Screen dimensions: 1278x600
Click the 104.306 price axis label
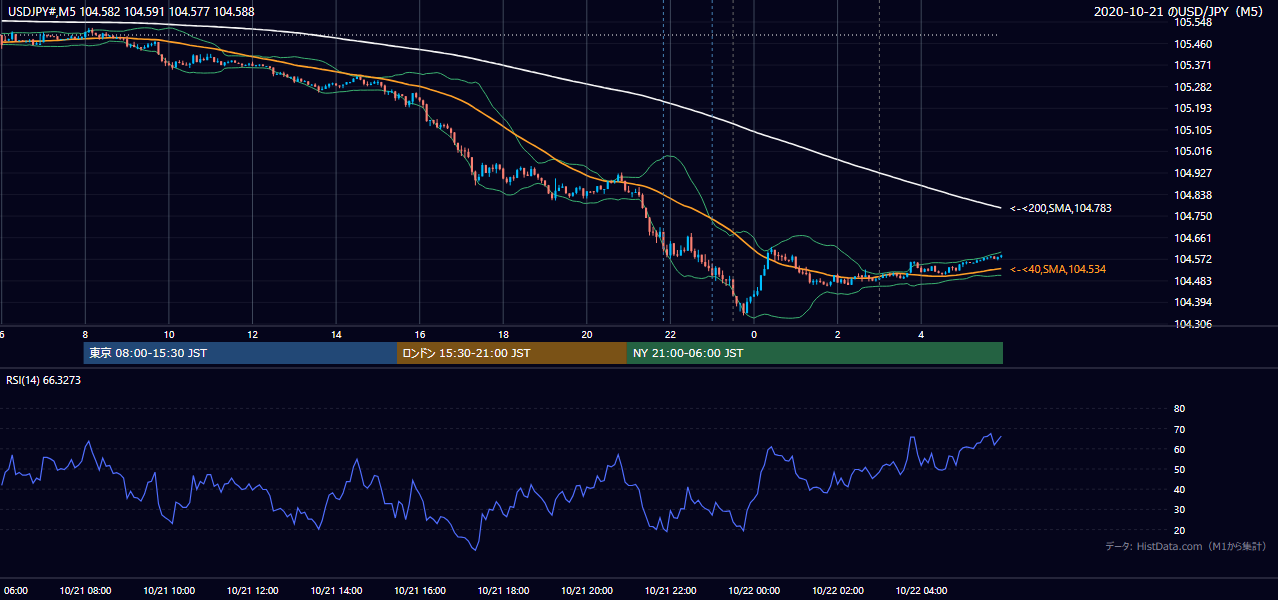1193,324
